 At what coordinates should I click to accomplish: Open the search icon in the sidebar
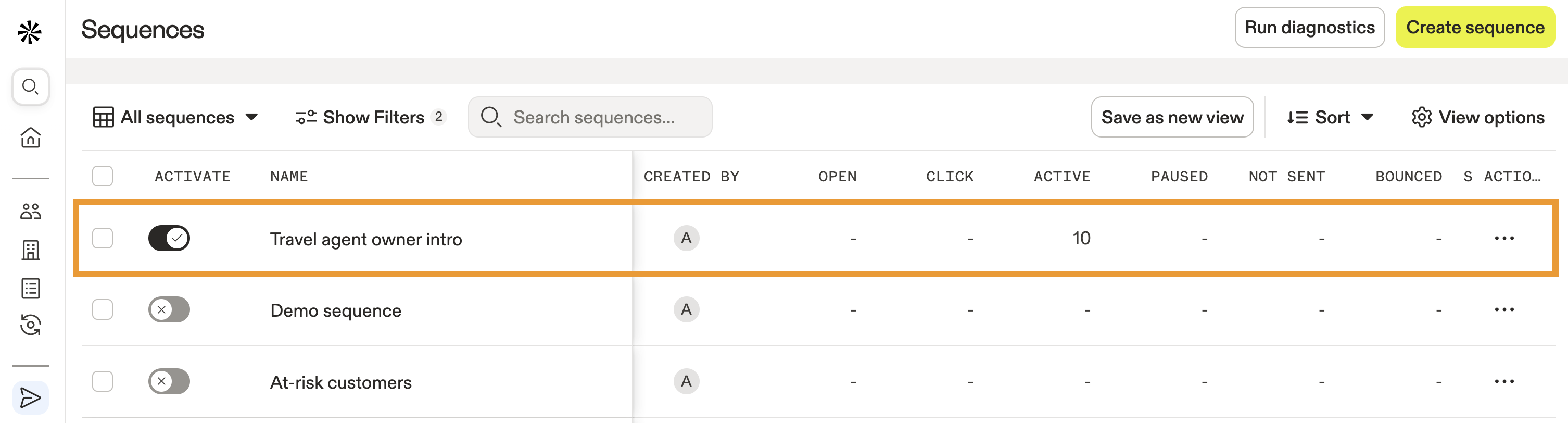tap(29, 86)
